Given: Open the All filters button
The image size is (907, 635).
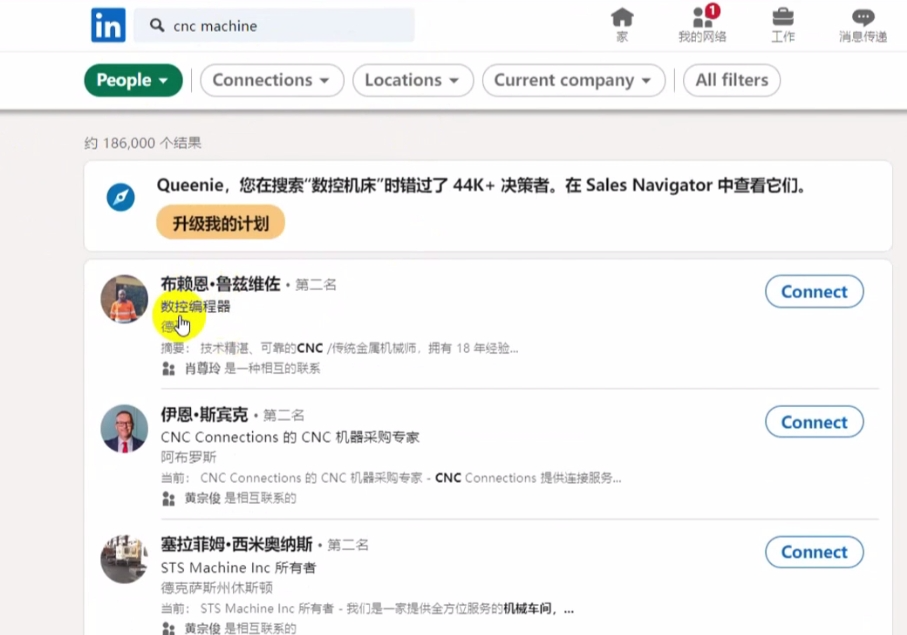Looking at the screenshot, I should point(732,80).
